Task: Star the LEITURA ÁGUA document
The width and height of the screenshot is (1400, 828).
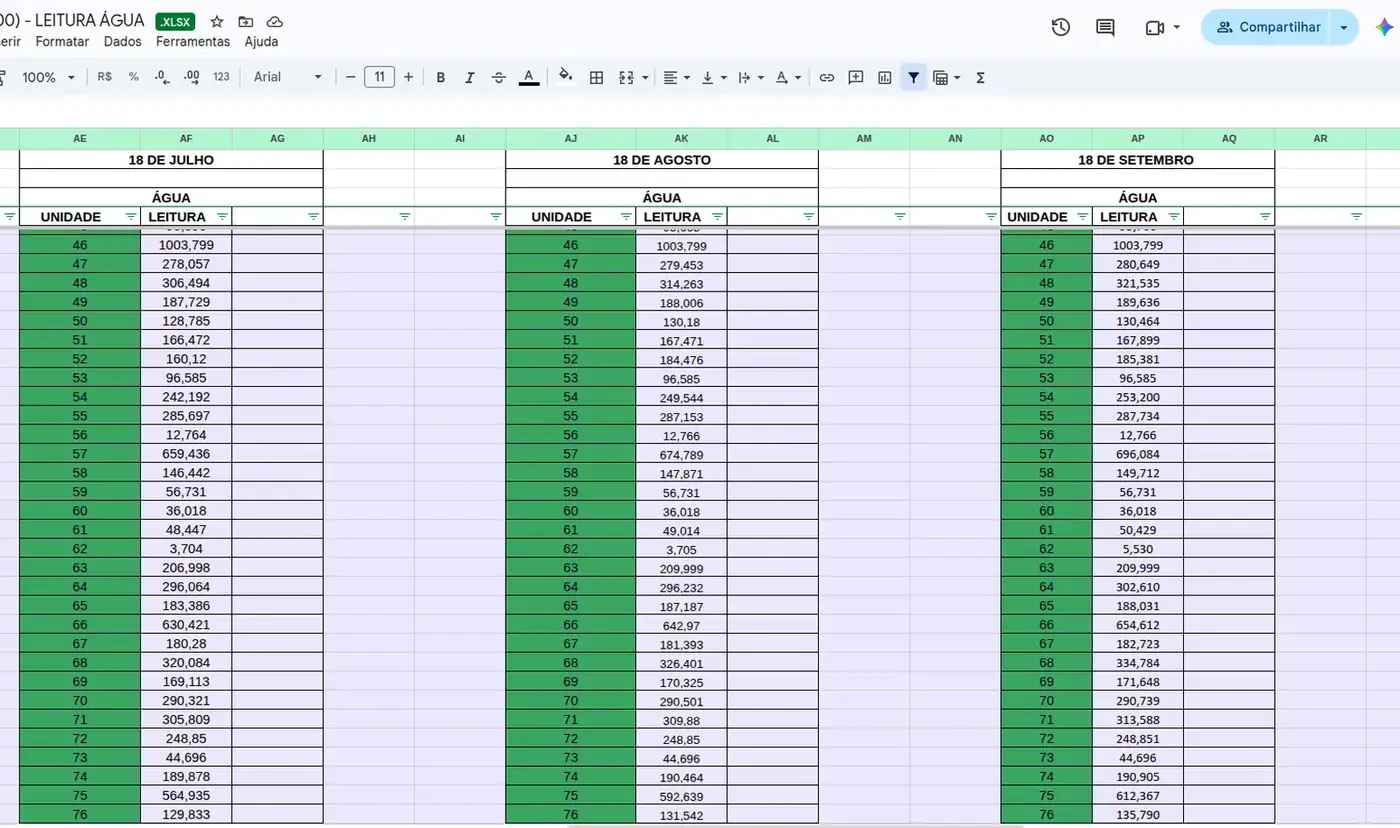Action: [217, 22]
